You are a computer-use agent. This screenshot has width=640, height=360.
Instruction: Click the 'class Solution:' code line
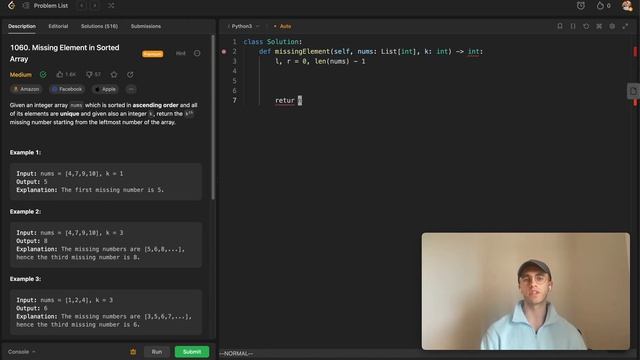pos(273,42)
